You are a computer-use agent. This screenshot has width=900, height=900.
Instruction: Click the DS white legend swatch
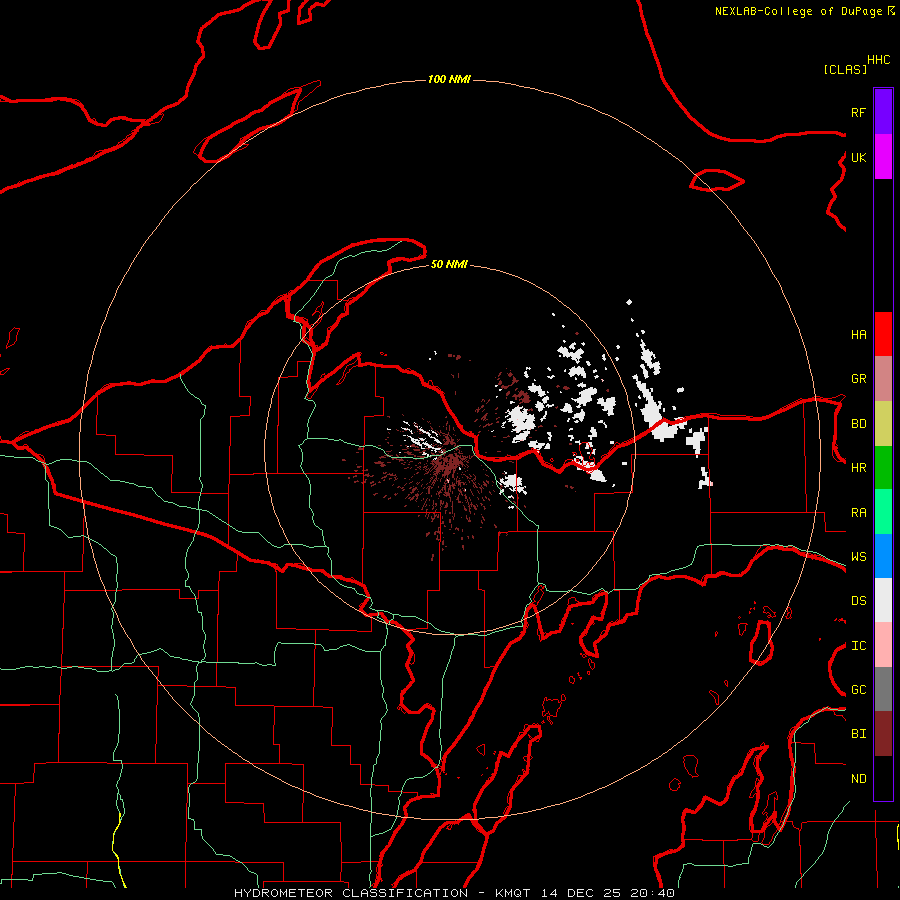pos(883,600)
